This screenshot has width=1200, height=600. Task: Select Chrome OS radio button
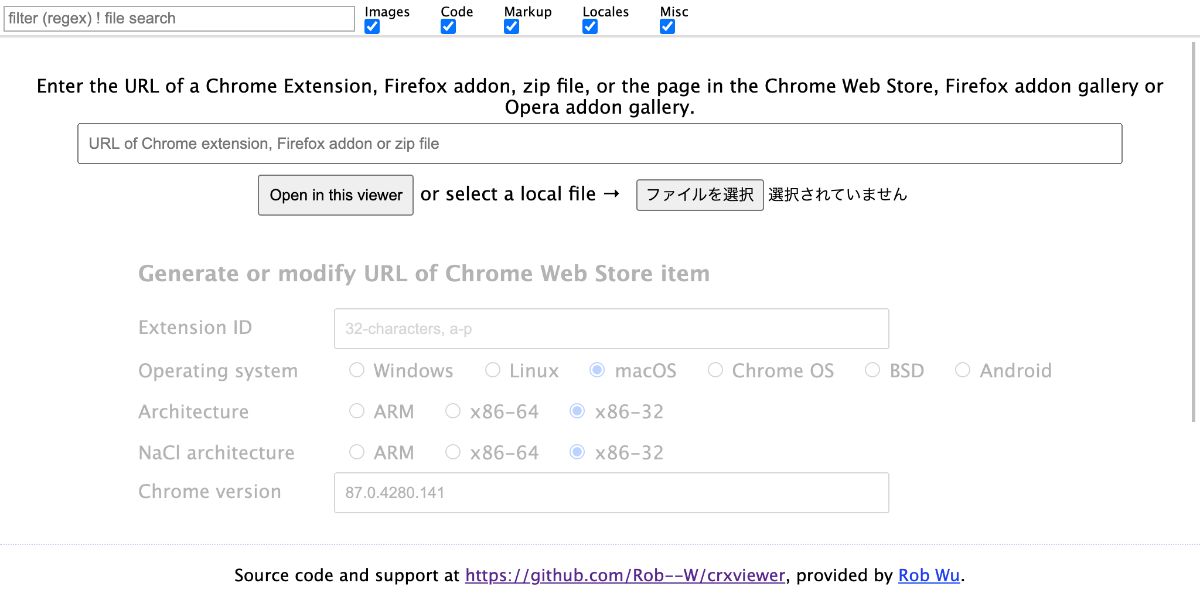tap(715, 370)
